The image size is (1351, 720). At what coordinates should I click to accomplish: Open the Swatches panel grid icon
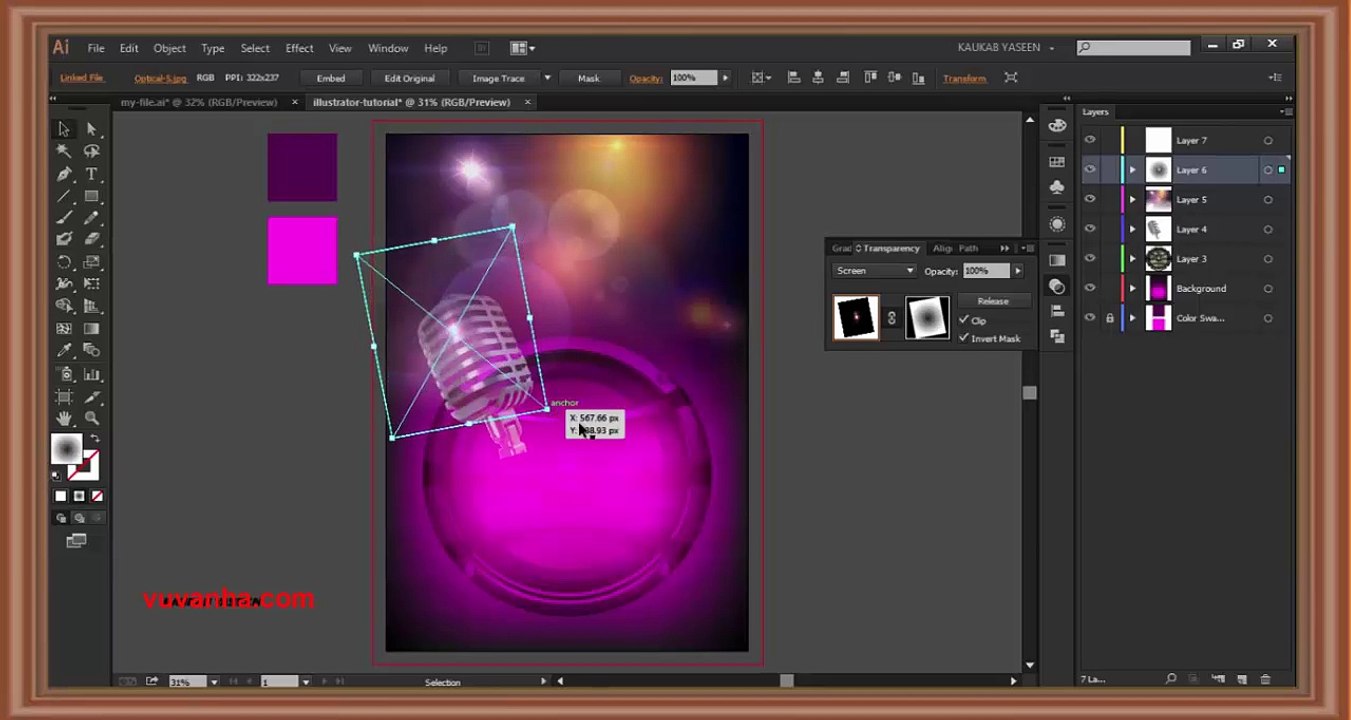pos(1057,161)
